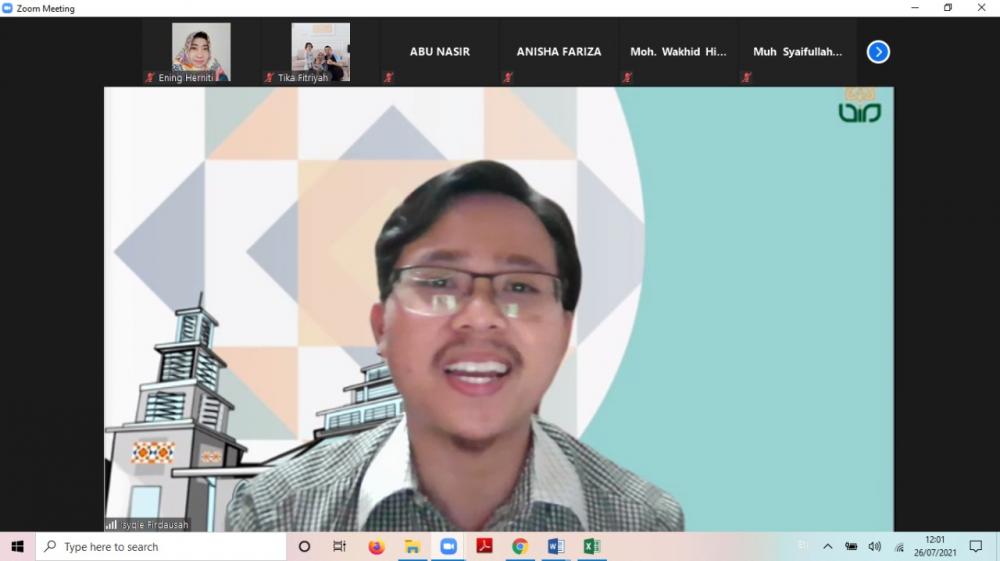1000x561 pixels.
Task: Launch Adobe Acrobat Reader from taskbar
Action: (484, 547)
